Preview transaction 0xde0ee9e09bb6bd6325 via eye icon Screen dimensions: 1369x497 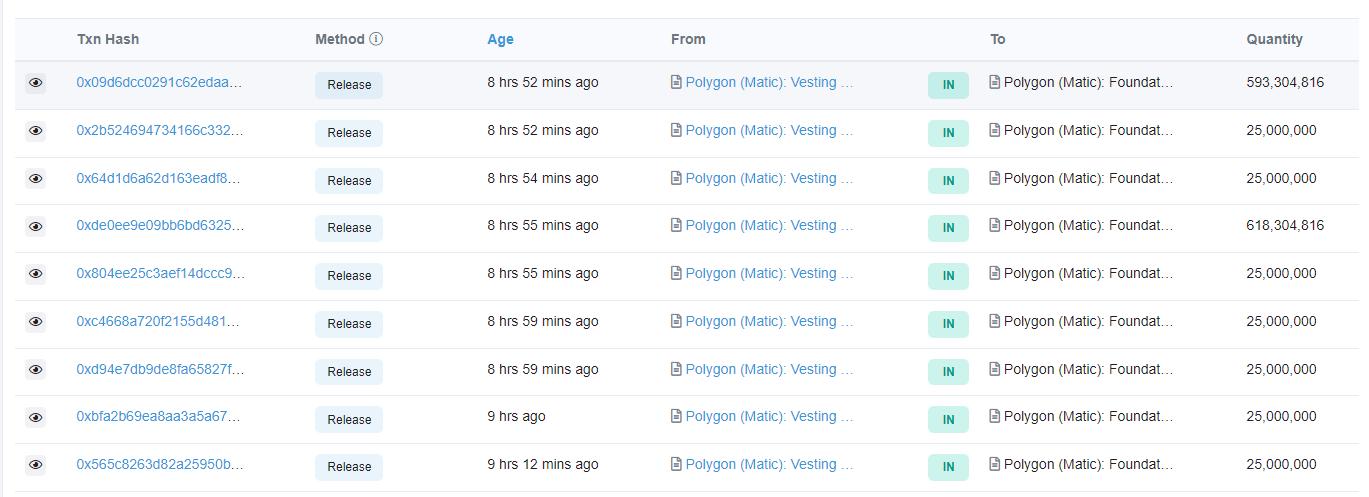click(36, 227)
